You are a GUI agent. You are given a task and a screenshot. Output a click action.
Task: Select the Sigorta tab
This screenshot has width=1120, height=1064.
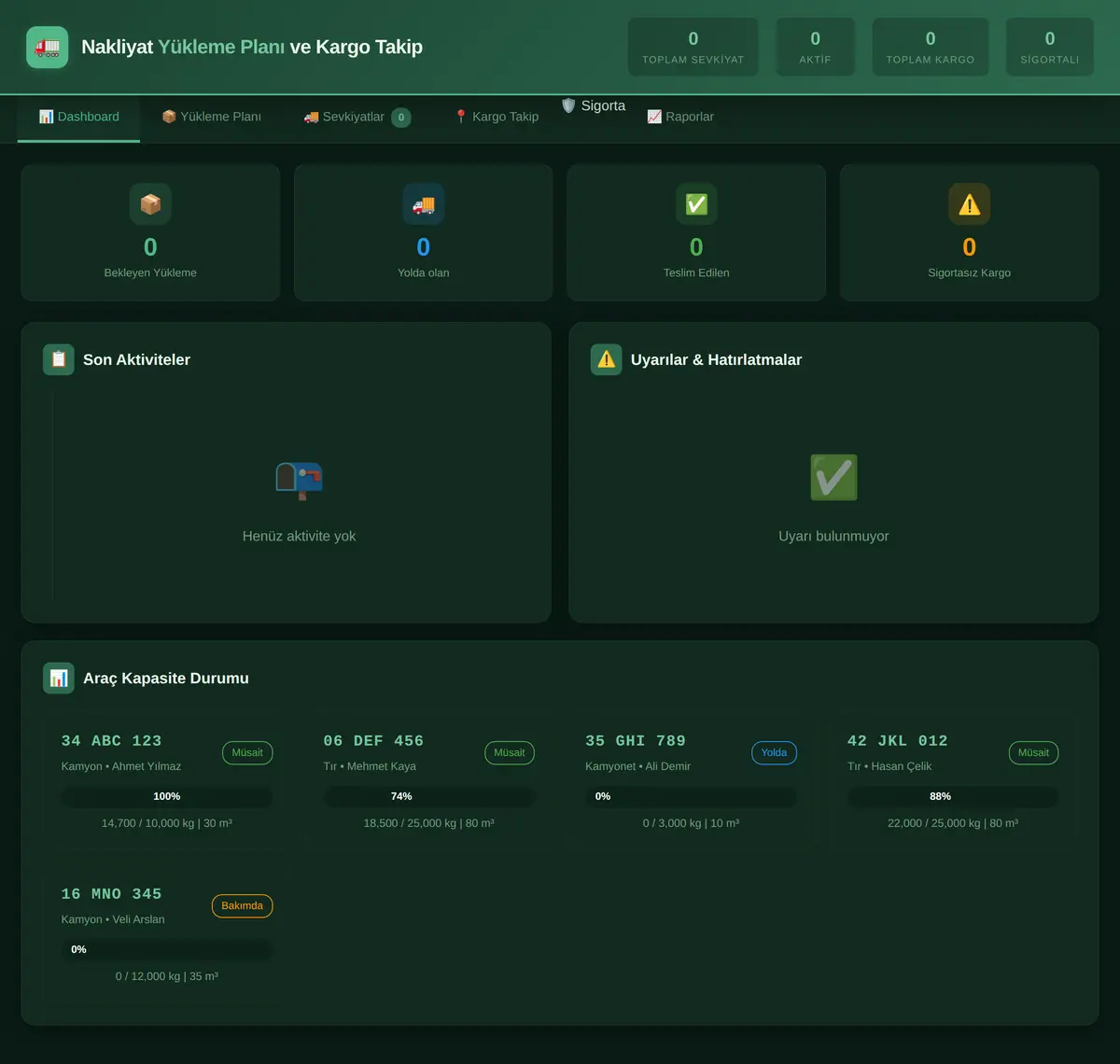click(x=594, y=105)
